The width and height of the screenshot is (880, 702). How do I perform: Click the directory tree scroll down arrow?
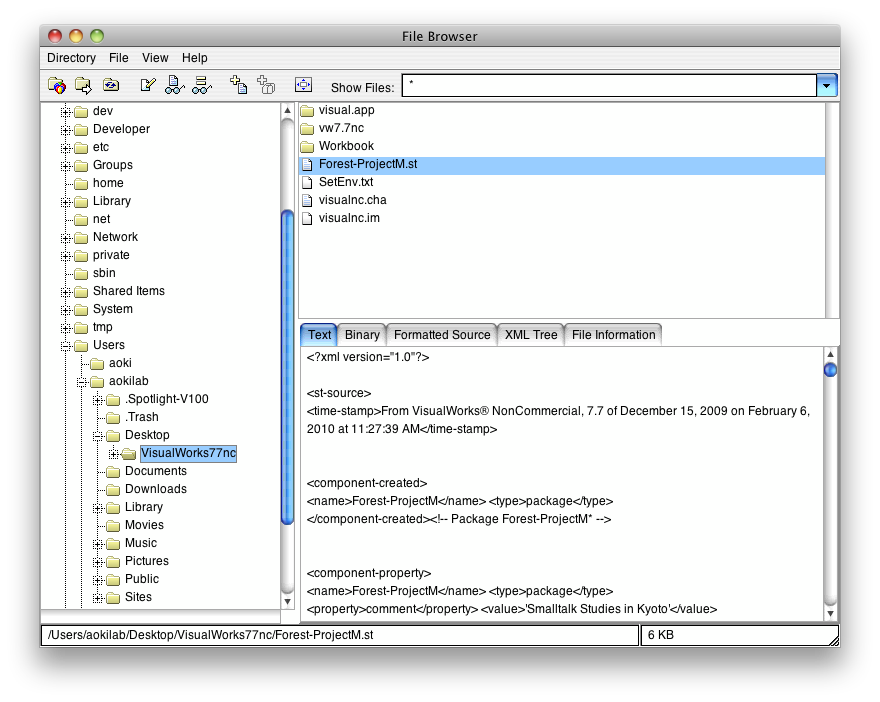coord(287,602)
